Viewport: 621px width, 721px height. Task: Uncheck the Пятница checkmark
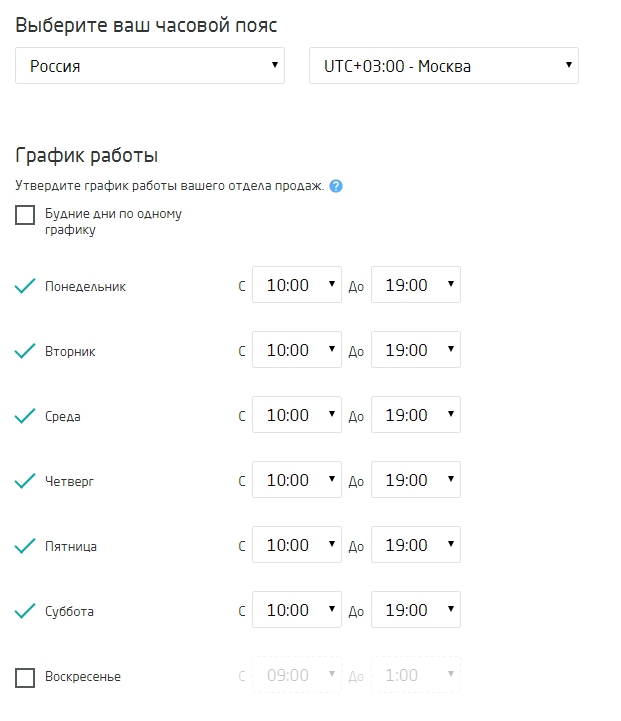pyautogui.click(x=25, y=546)
